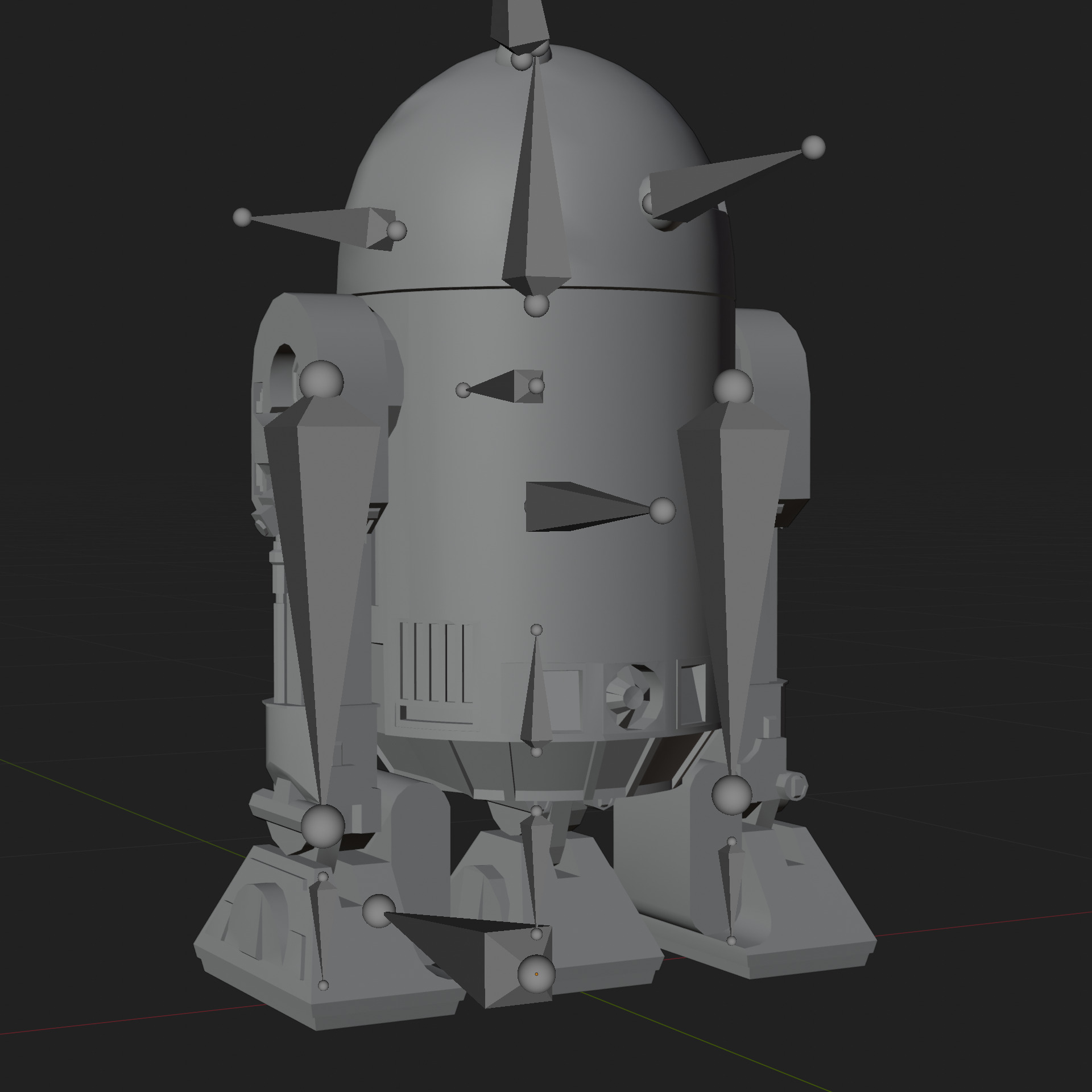Click the tail sphere of the bottom root bone
The image size is (1092, 1092).
coord(379,912)
